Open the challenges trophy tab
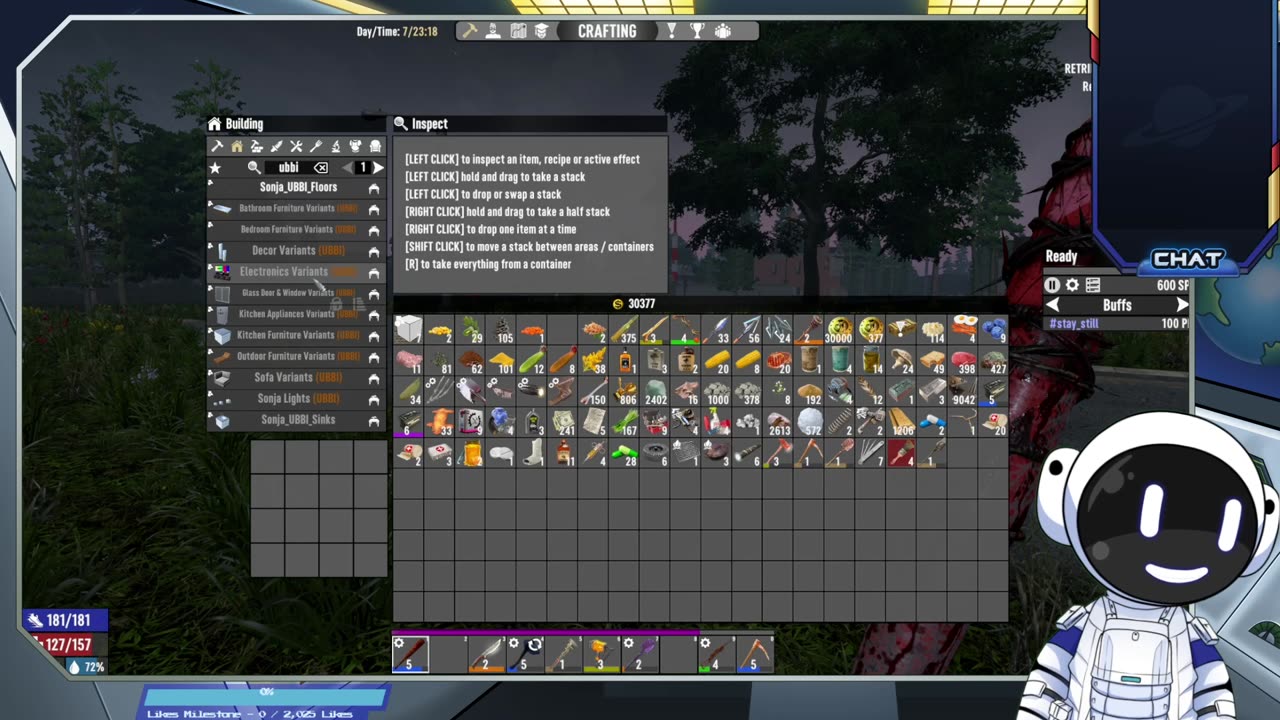 coord(697,31)
